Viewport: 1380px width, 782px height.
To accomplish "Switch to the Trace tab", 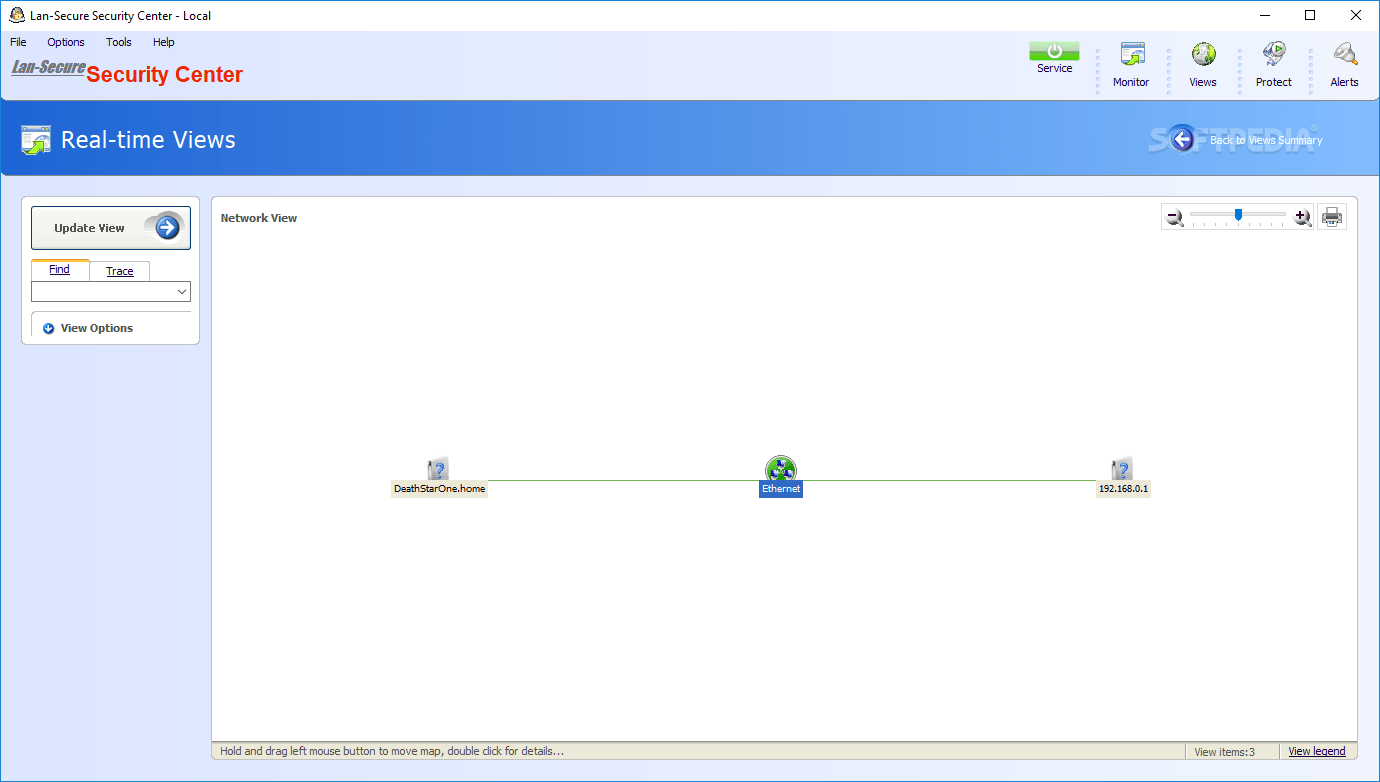I will pyautogui.click(x=120, y=271).
